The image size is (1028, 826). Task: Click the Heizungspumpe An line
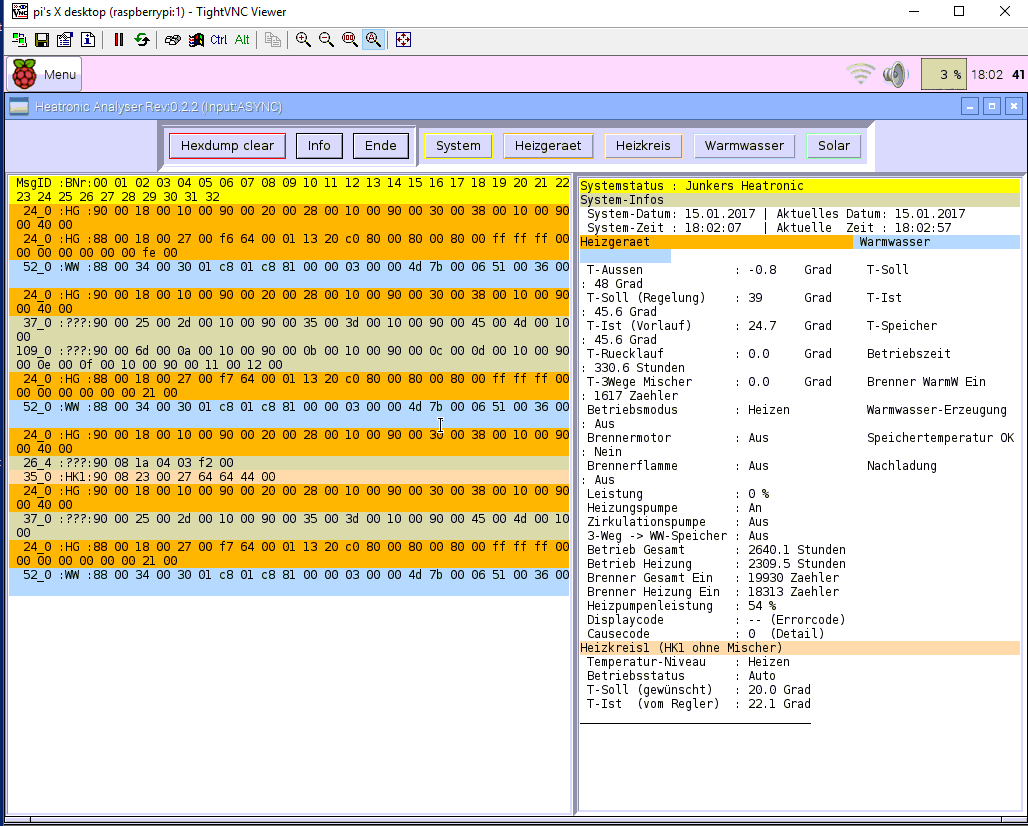(x=674, y=508)
